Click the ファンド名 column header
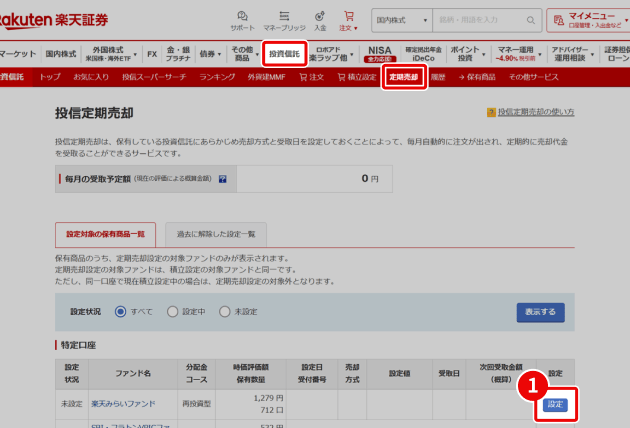The width and height of the screenshot is (630, 428). [x=133, y=374]
